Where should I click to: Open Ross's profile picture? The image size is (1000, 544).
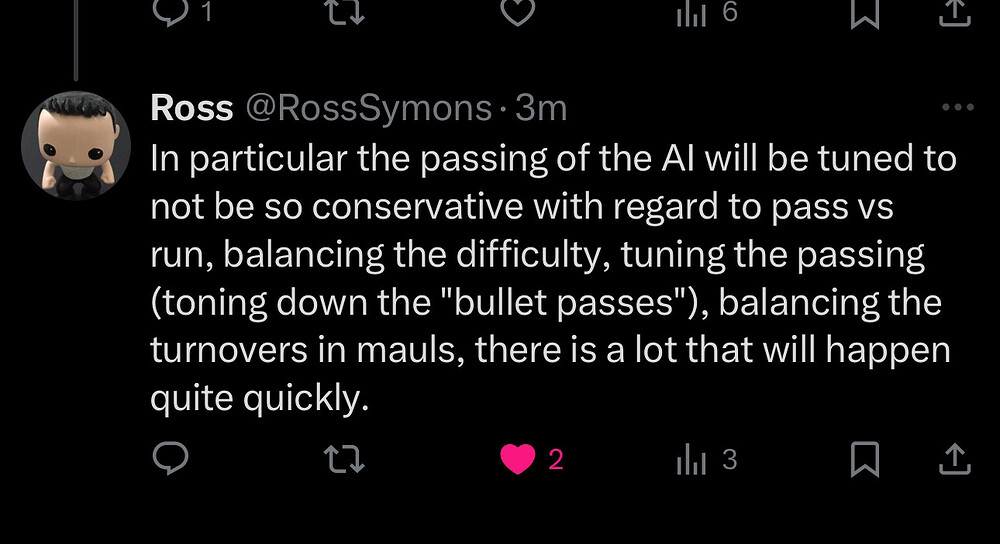[76, 145]
